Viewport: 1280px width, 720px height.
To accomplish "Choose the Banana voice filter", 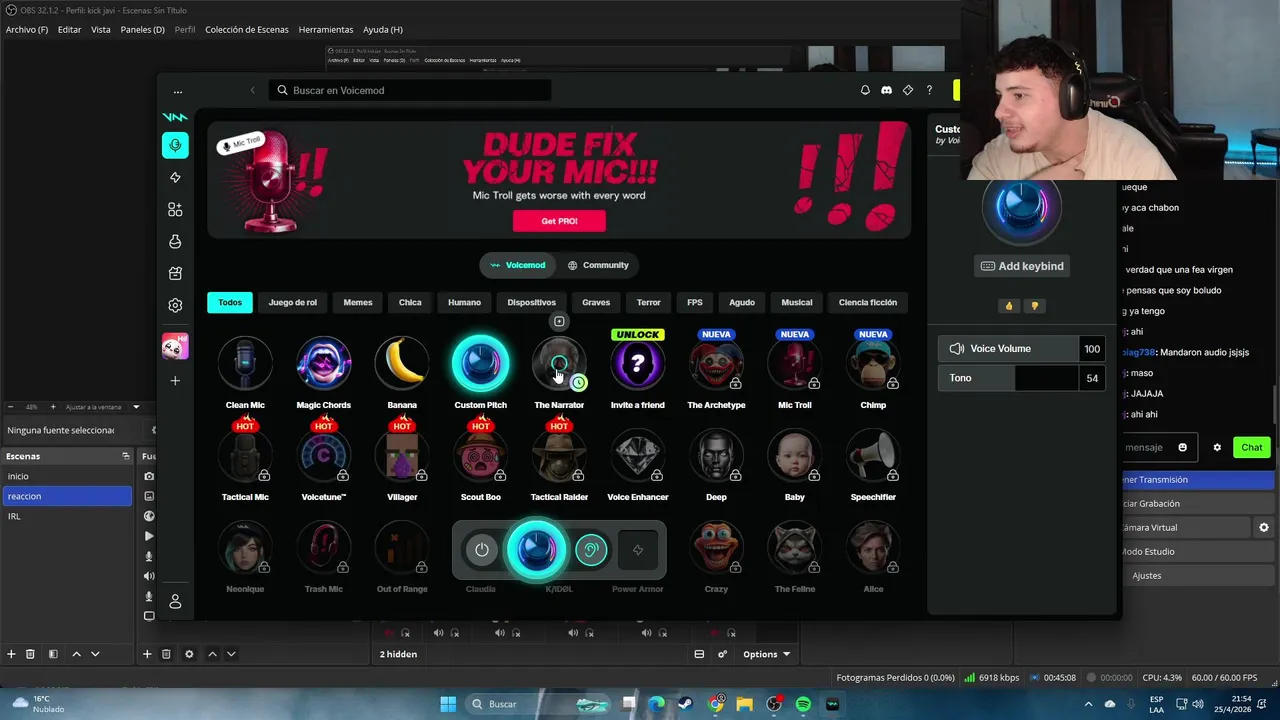I will click(402, 363).
